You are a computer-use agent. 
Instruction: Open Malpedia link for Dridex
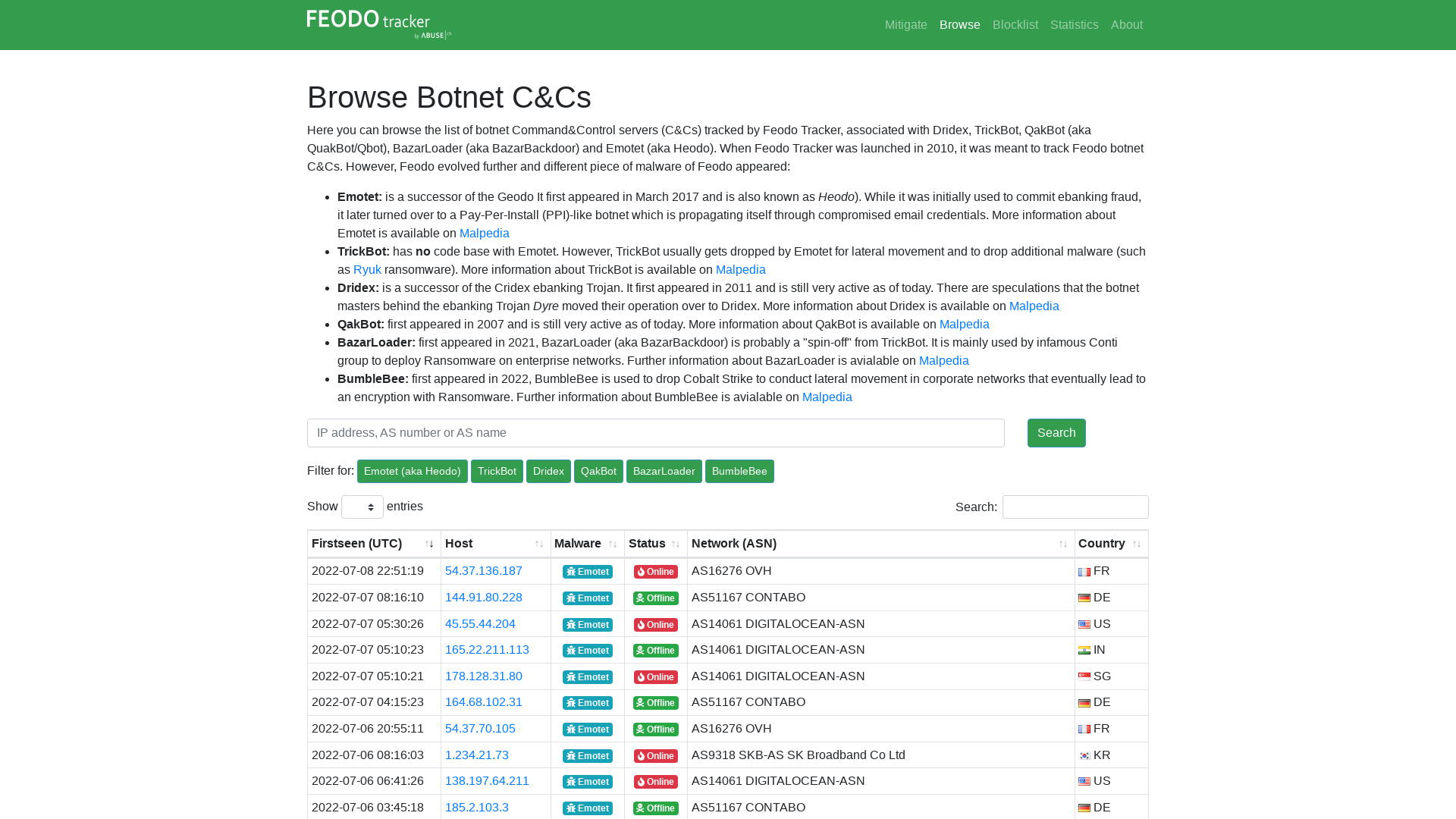coord(1034,306)
